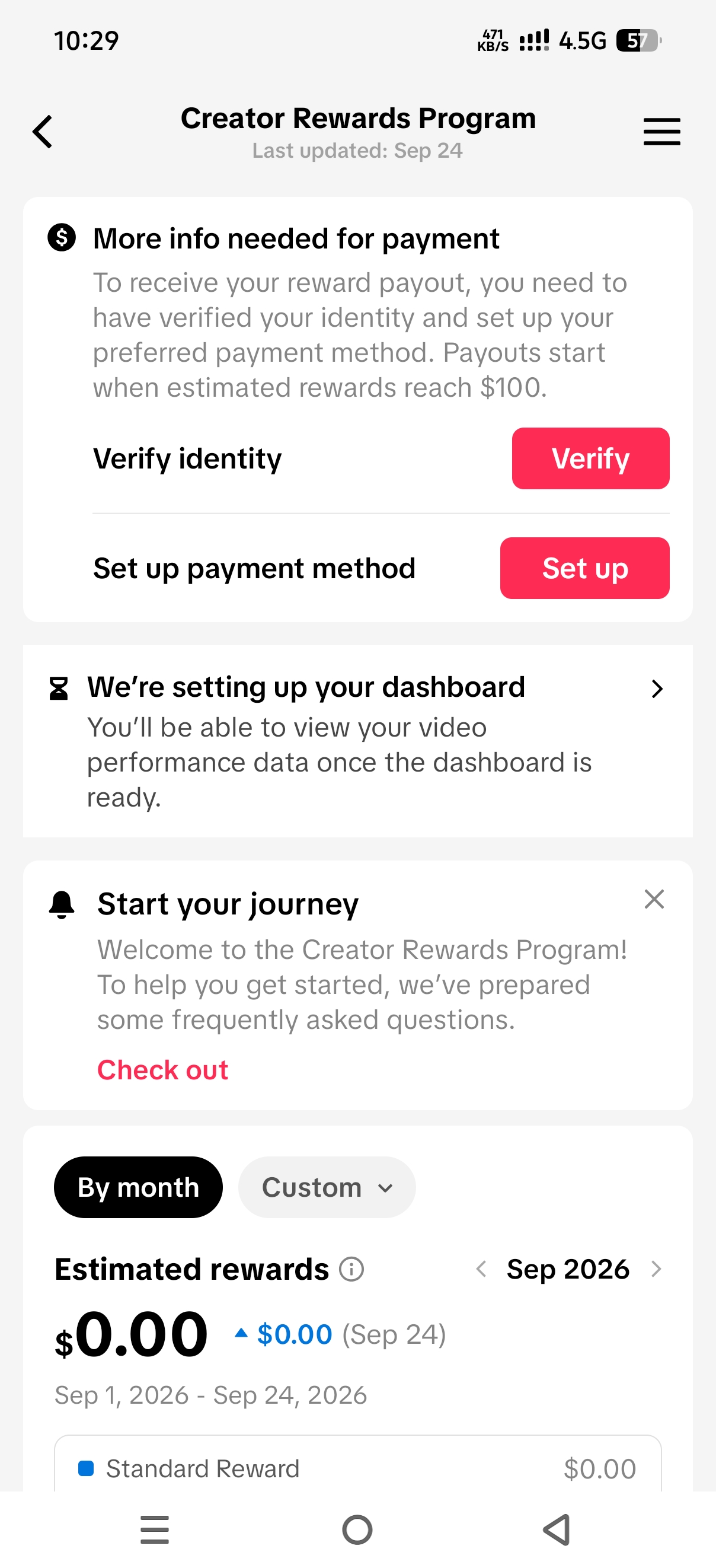716x1568 pixels.
Task: Open the Custom date range dropdown
Action: point(327,1187)
